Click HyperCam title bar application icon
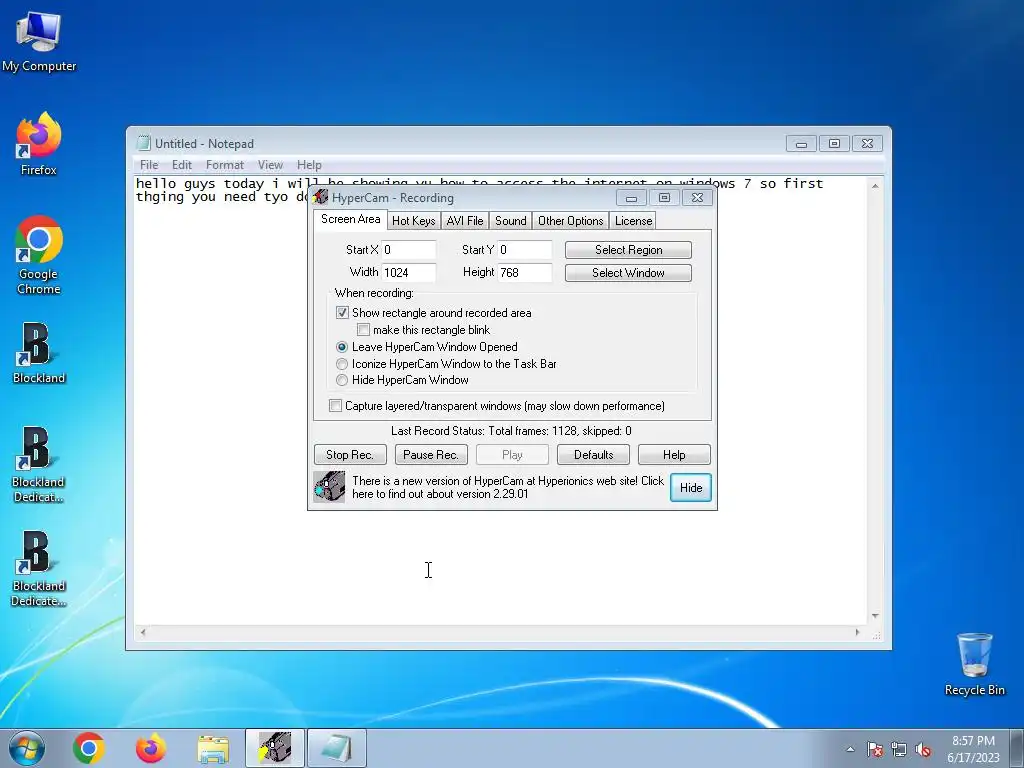 (320, 197)
